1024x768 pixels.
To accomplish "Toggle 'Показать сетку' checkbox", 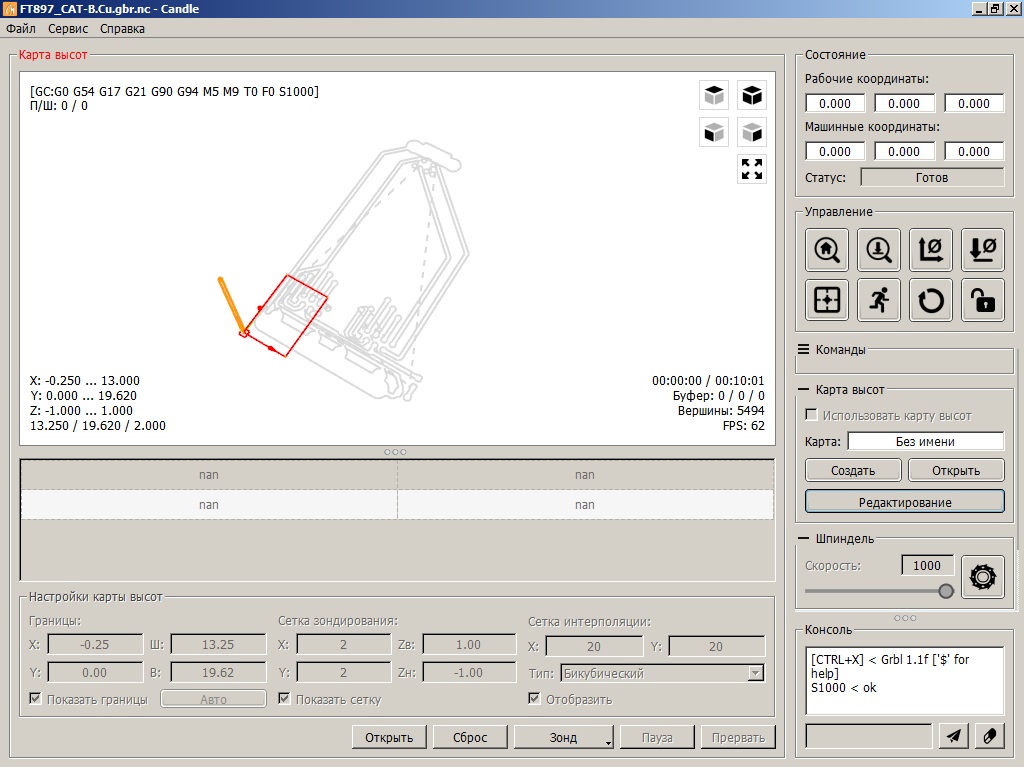I will pyautogui.click(x=284, y=699).
